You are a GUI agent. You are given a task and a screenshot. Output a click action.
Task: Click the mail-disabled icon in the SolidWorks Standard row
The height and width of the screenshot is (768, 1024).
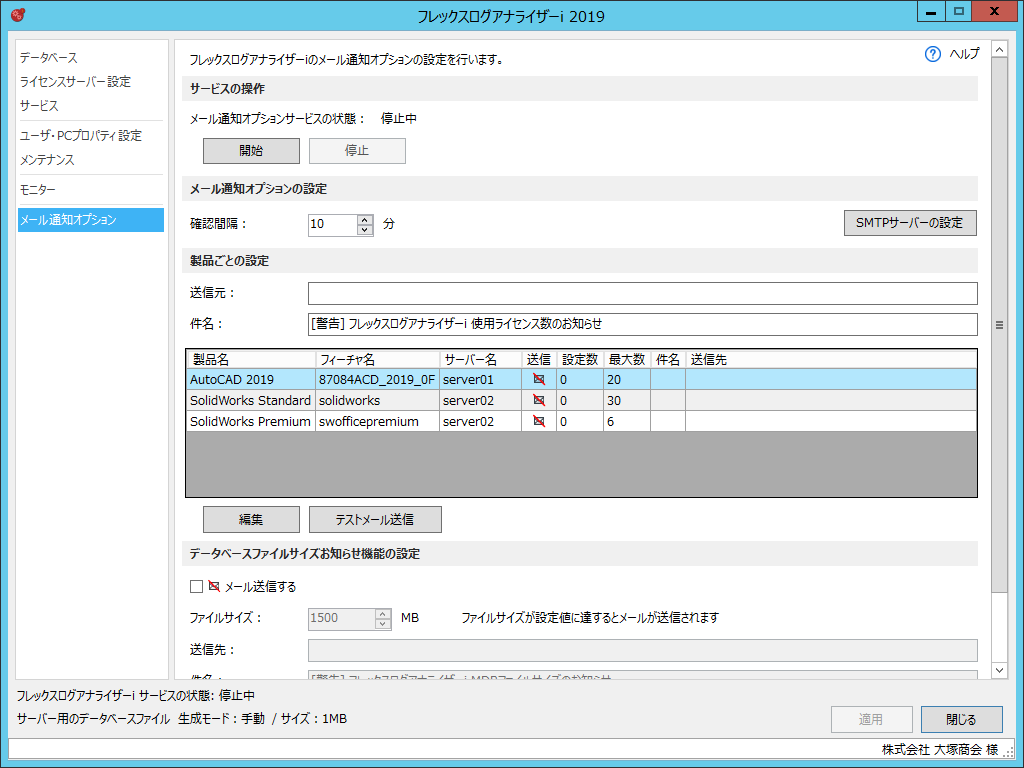coord(539,400)
